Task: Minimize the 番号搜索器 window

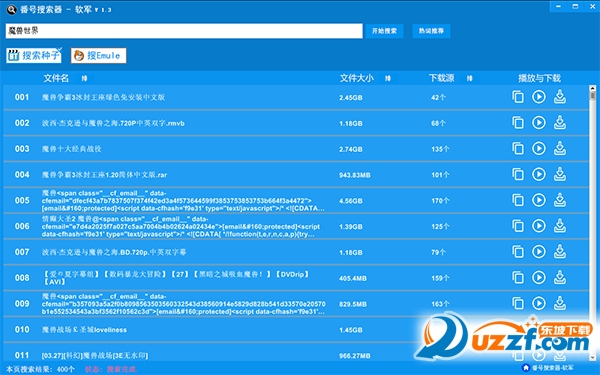Action: 559,7
